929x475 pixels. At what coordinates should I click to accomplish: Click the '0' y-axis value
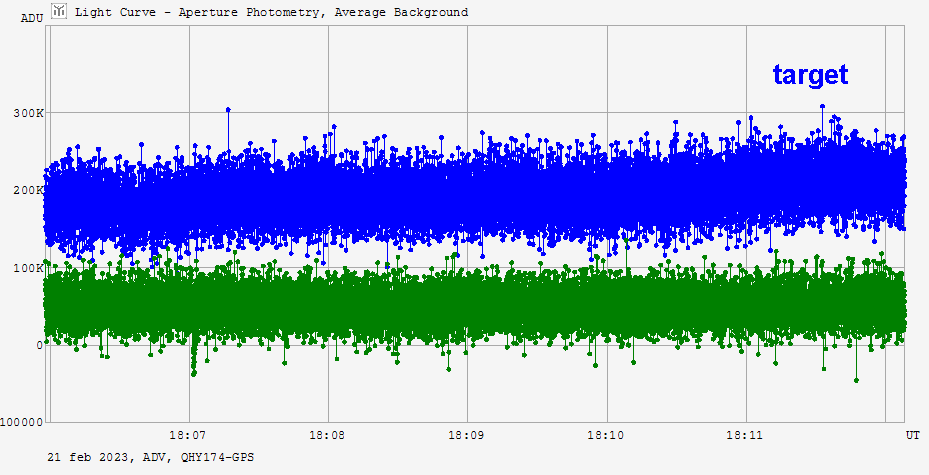(40, 345)
